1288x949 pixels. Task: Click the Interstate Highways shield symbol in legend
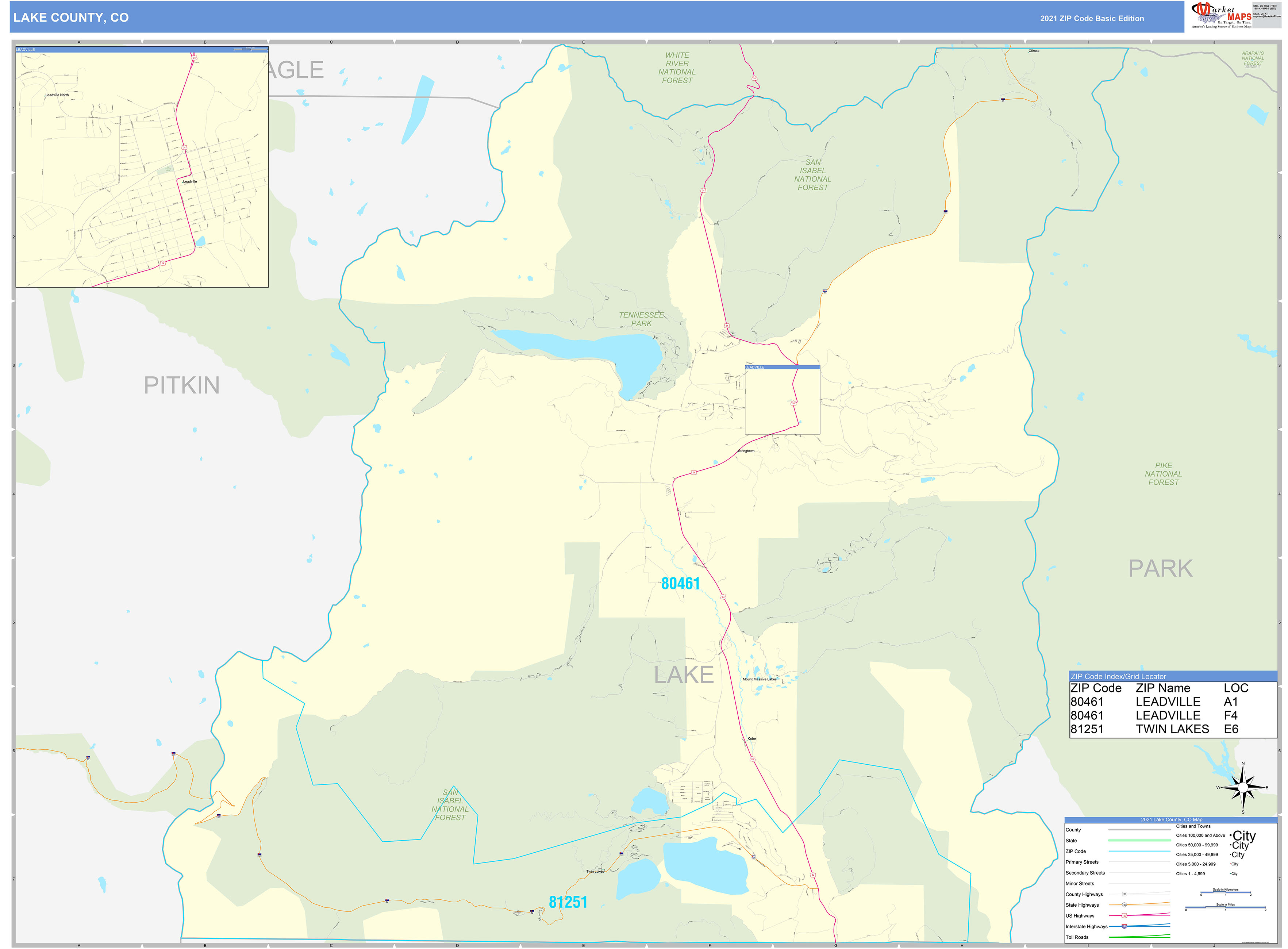1125,927
